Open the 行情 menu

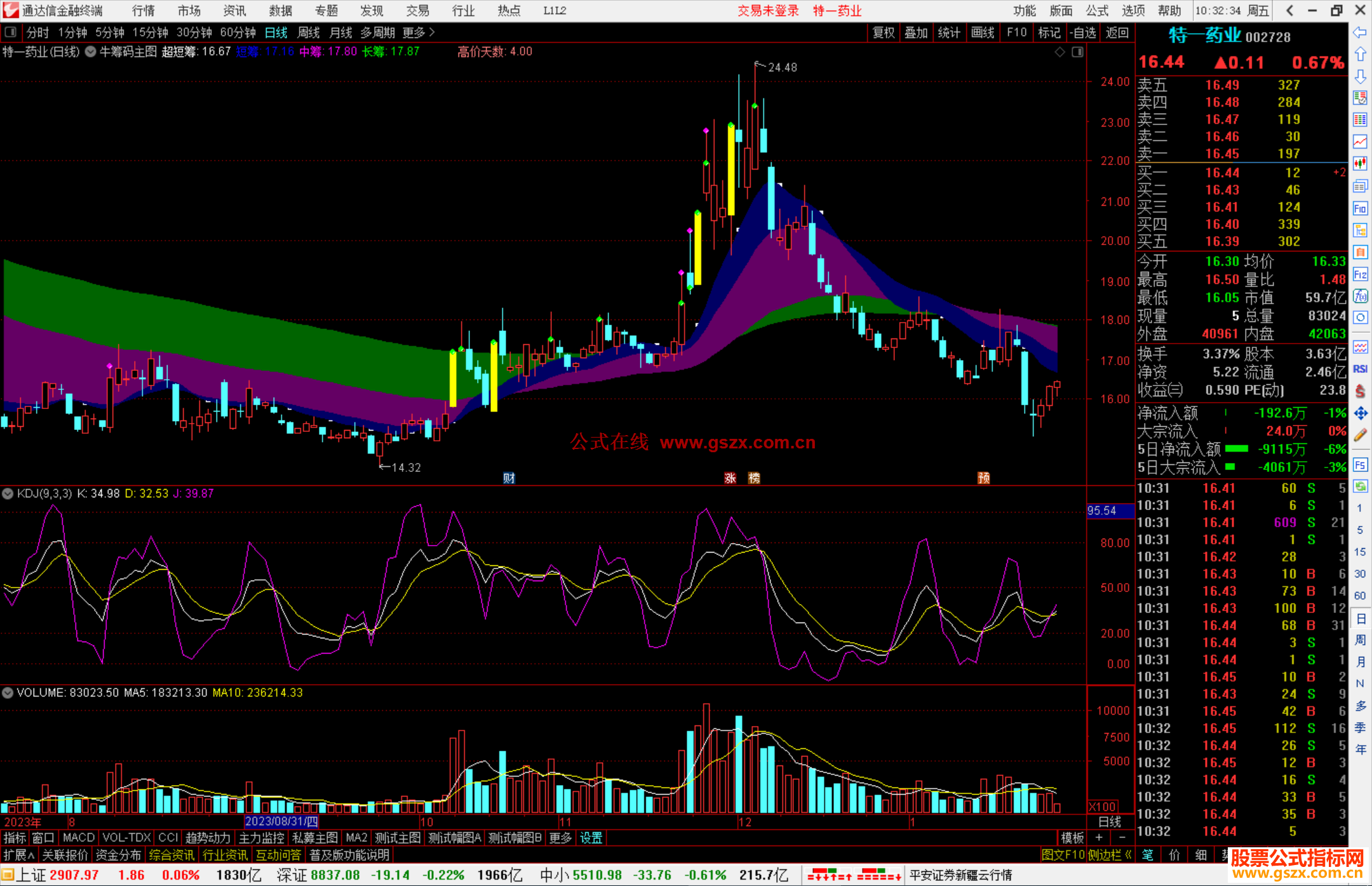coord(143,11)
